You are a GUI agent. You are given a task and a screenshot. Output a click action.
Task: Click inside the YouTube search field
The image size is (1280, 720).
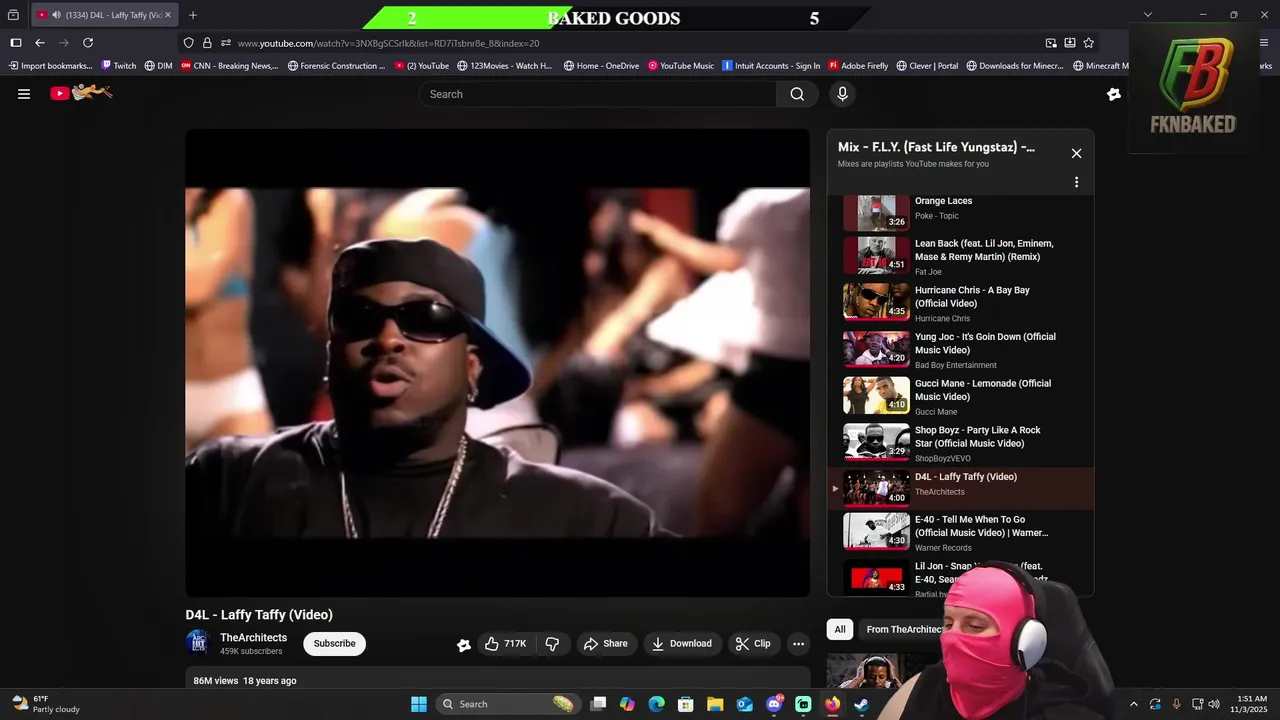pos(598,94)
